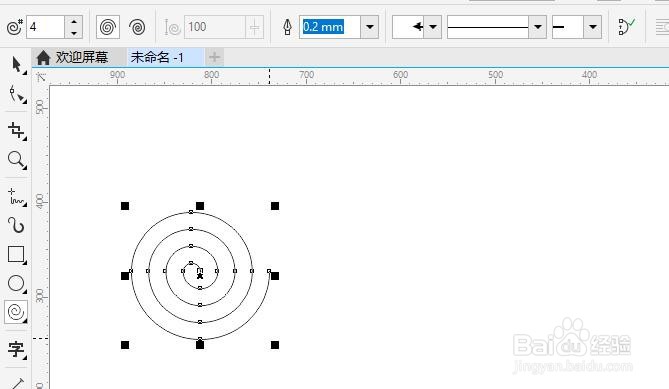Viewport: 669px width, 389px height.
Task: Click the top-right selection handle
Action: point(275,206)
